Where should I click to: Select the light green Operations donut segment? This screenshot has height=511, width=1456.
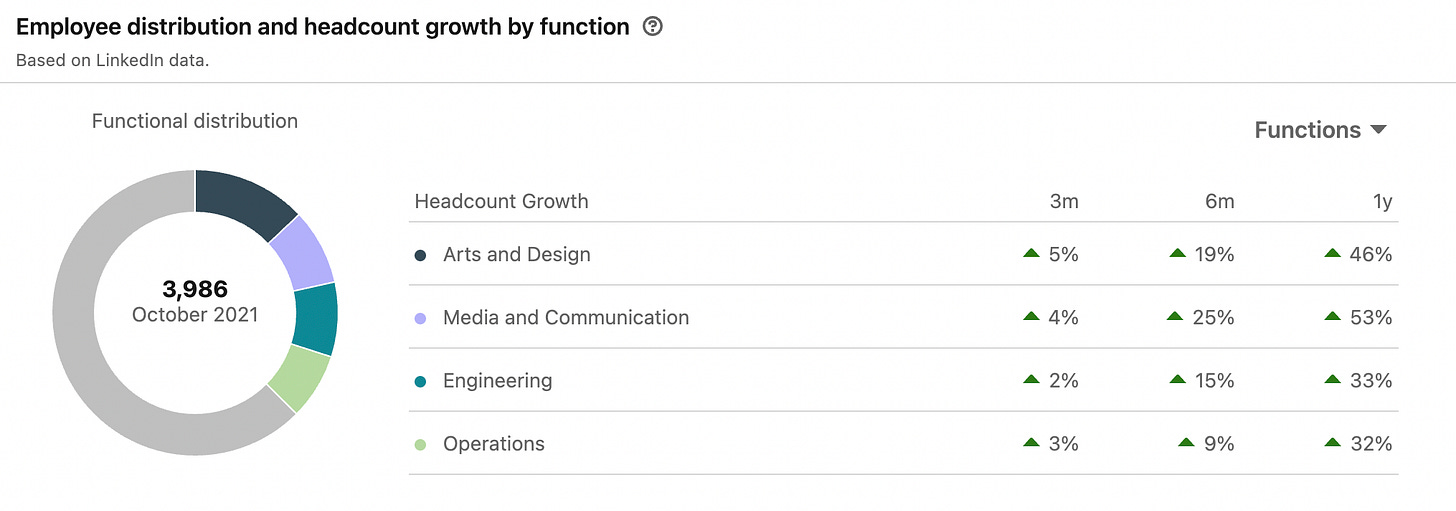(x=298, y=378)
